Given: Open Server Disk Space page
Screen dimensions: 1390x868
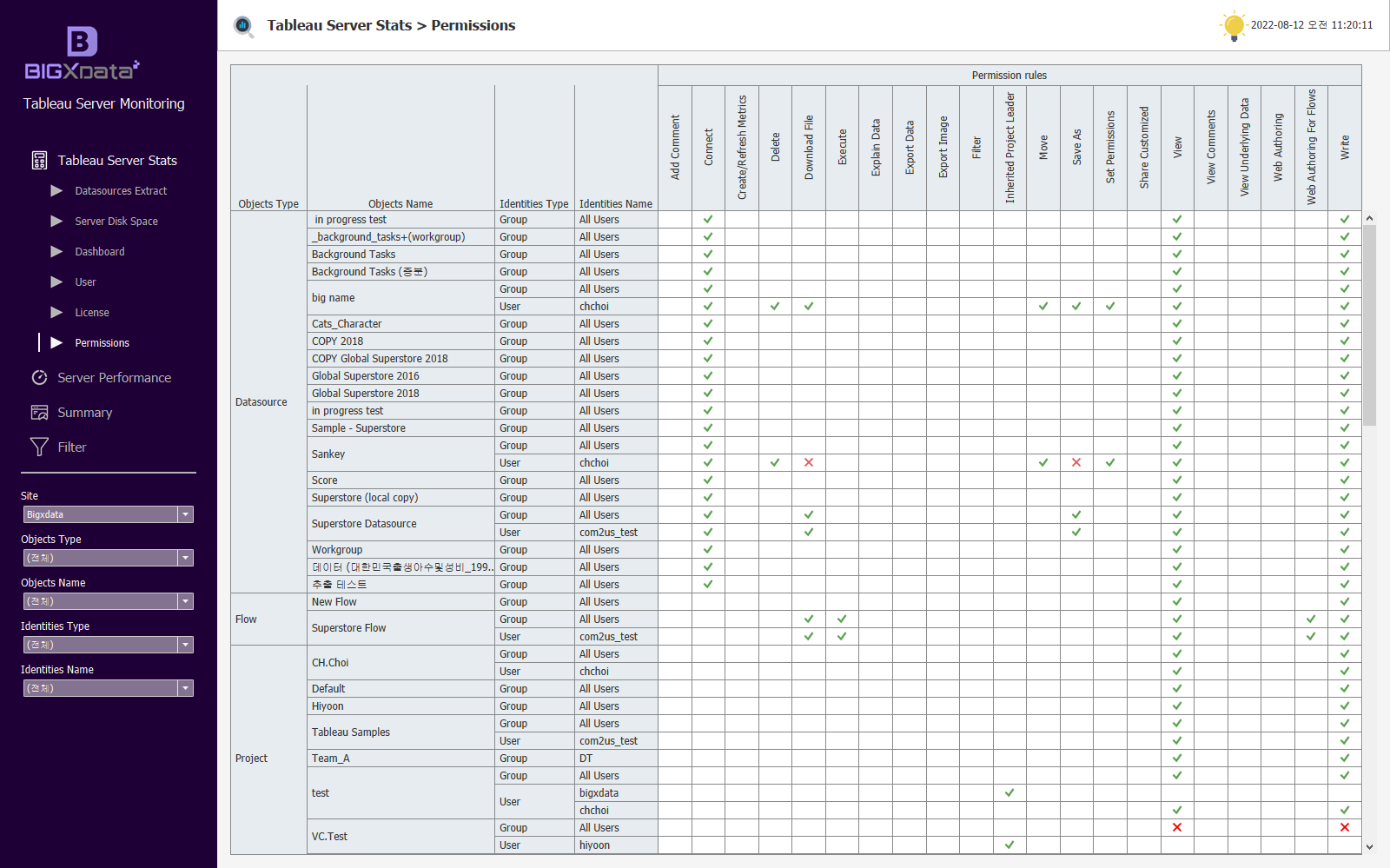Looking at the screenshot, I should coord(116,222).
